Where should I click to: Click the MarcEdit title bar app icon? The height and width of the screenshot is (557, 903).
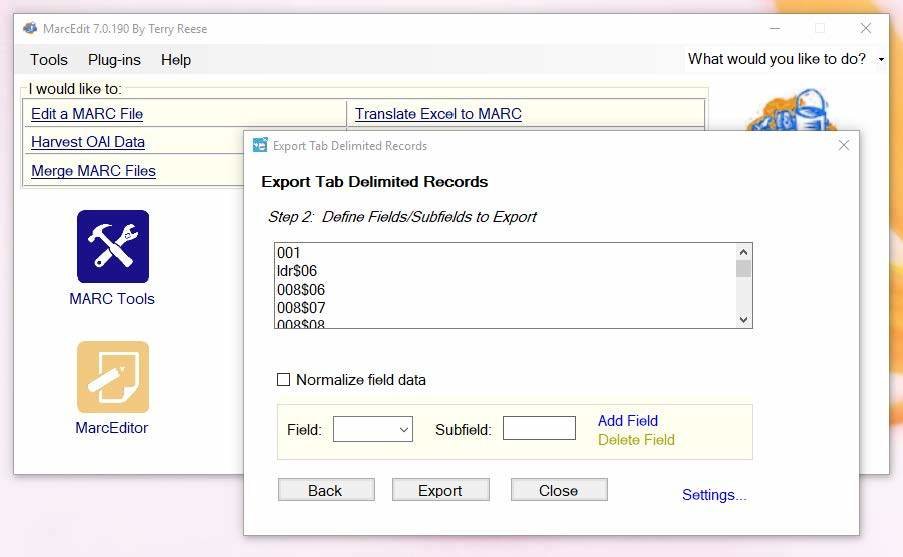(30, 28)
